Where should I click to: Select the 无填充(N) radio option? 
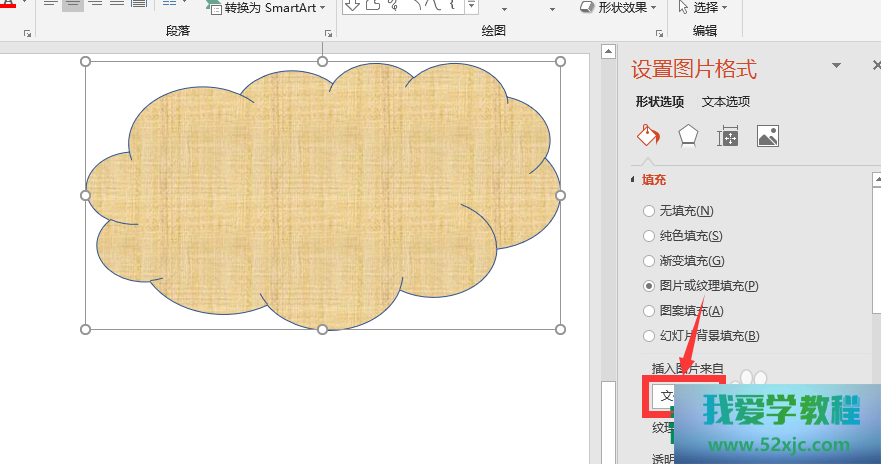[x=649, y=211]
